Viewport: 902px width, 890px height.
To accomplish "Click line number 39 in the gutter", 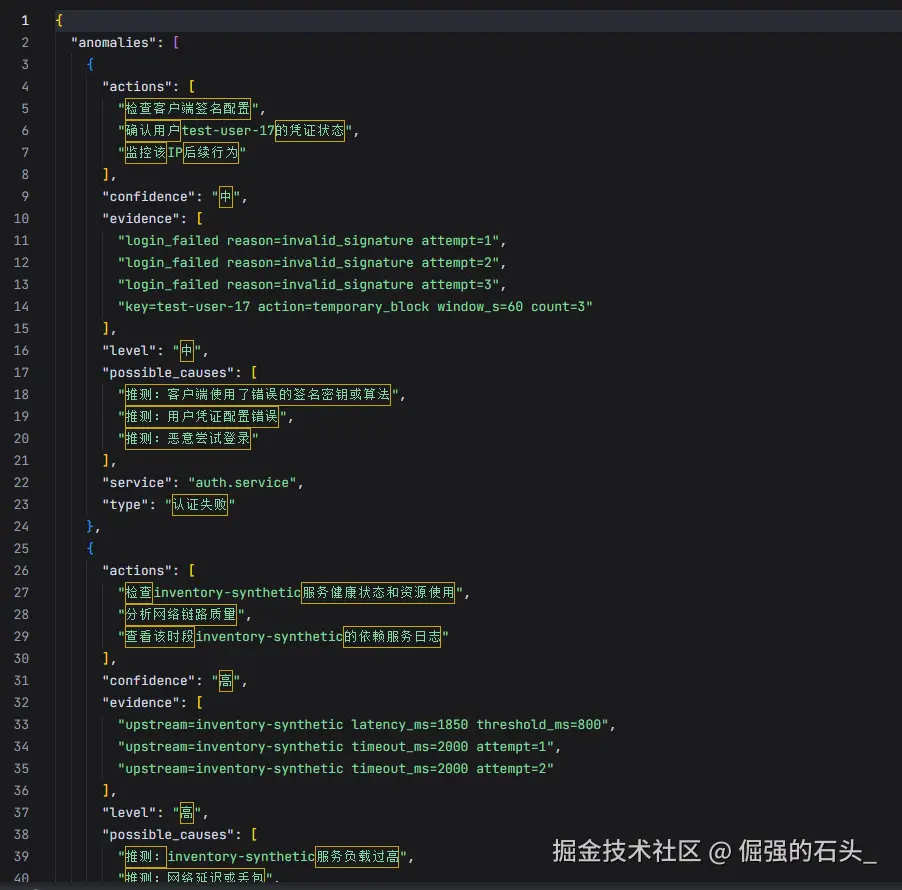I will coord(21,857).
